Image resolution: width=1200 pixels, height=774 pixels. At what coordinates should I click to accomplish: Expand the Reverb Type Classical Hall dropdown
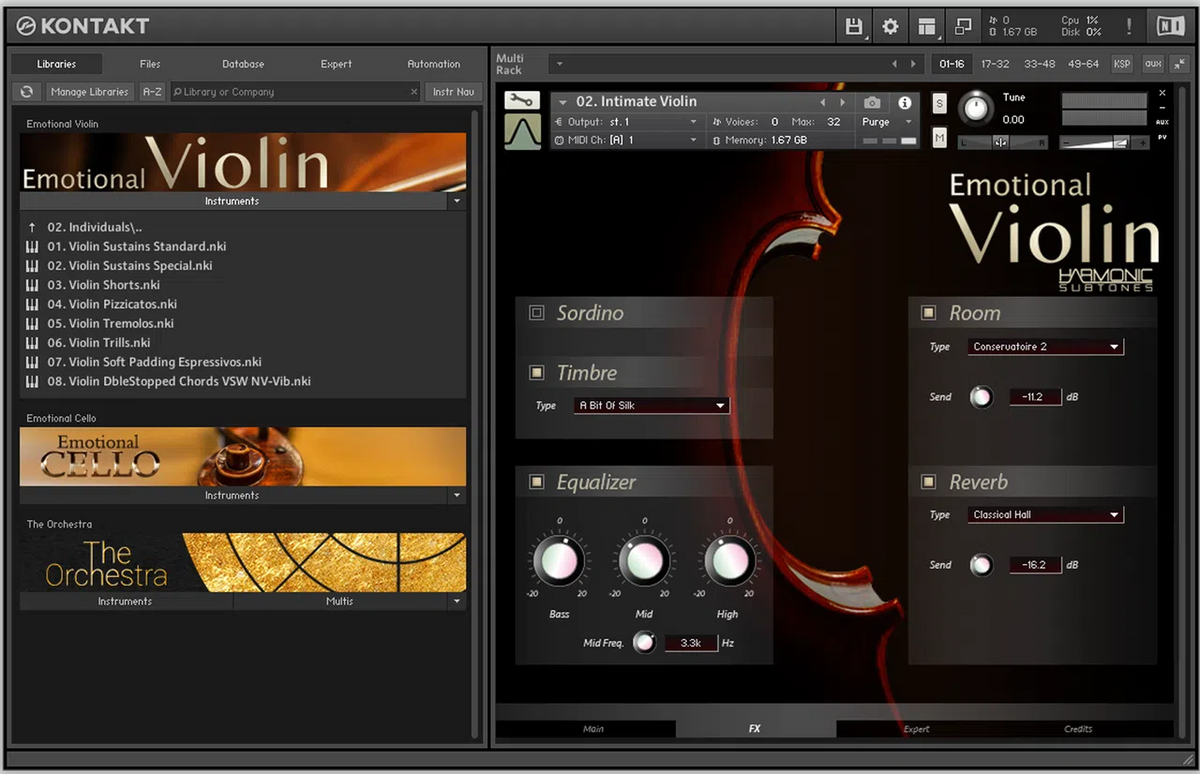(1045, 515)
